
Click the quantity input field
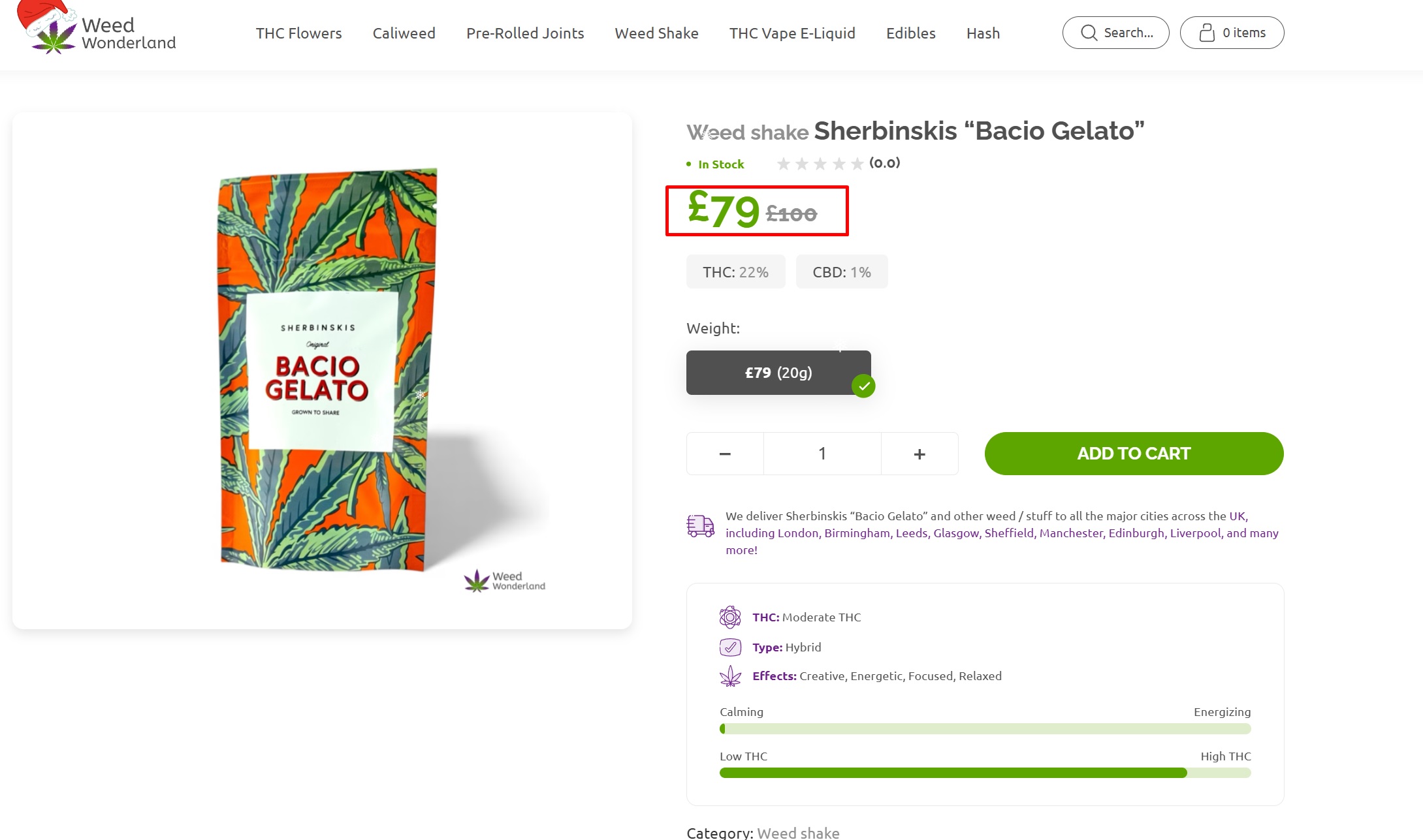pos(822,454)
